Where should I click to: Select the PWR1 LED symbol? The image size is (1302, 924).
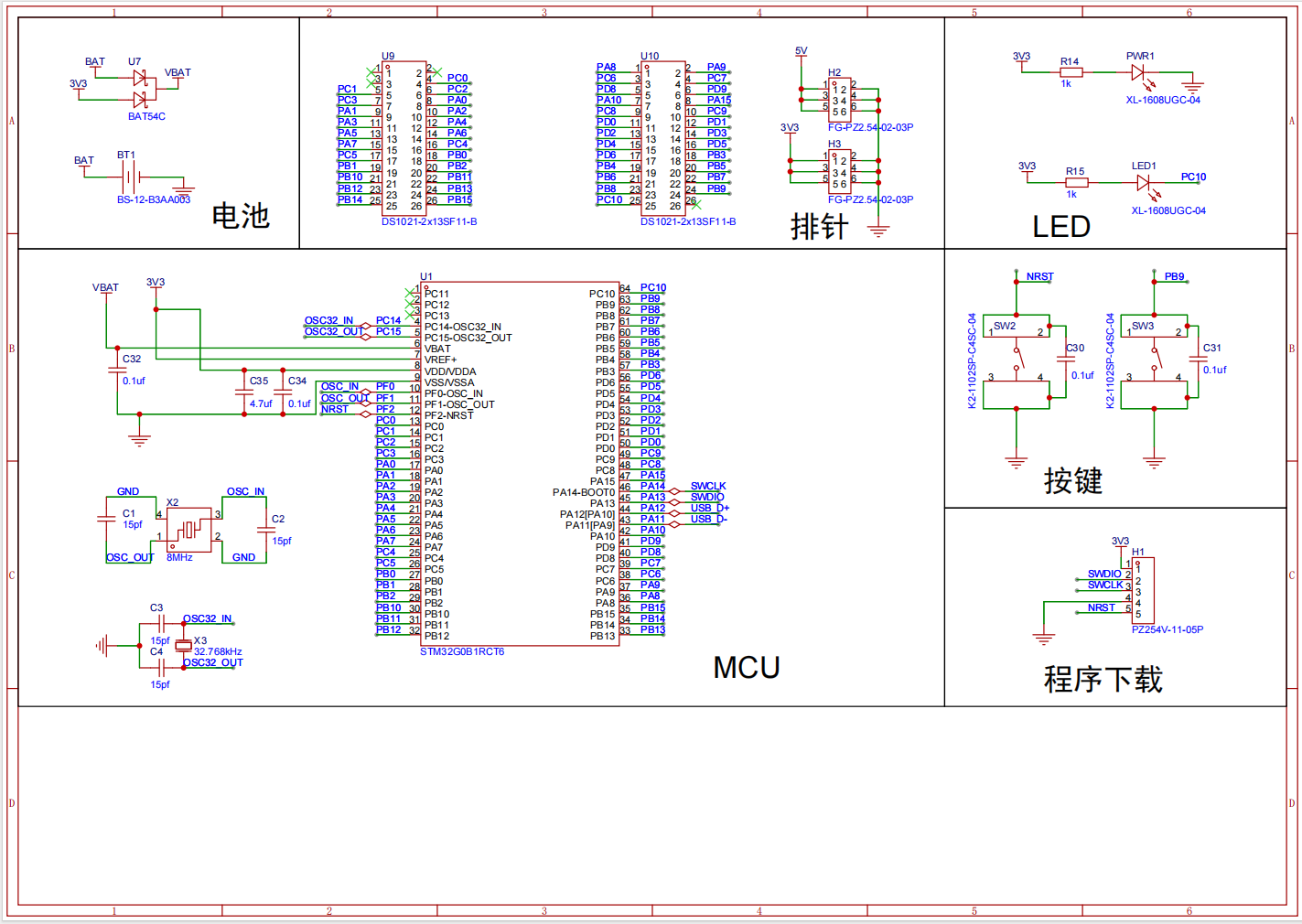(x=1137, y=71)
